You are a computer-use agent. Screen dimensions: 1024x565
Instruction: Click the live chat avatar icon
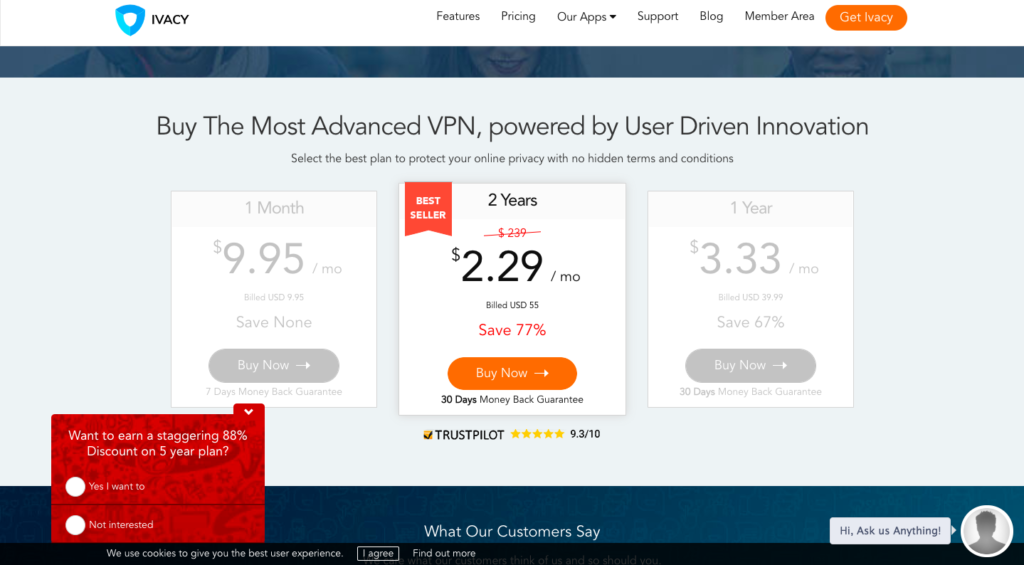tap(986, 530)
